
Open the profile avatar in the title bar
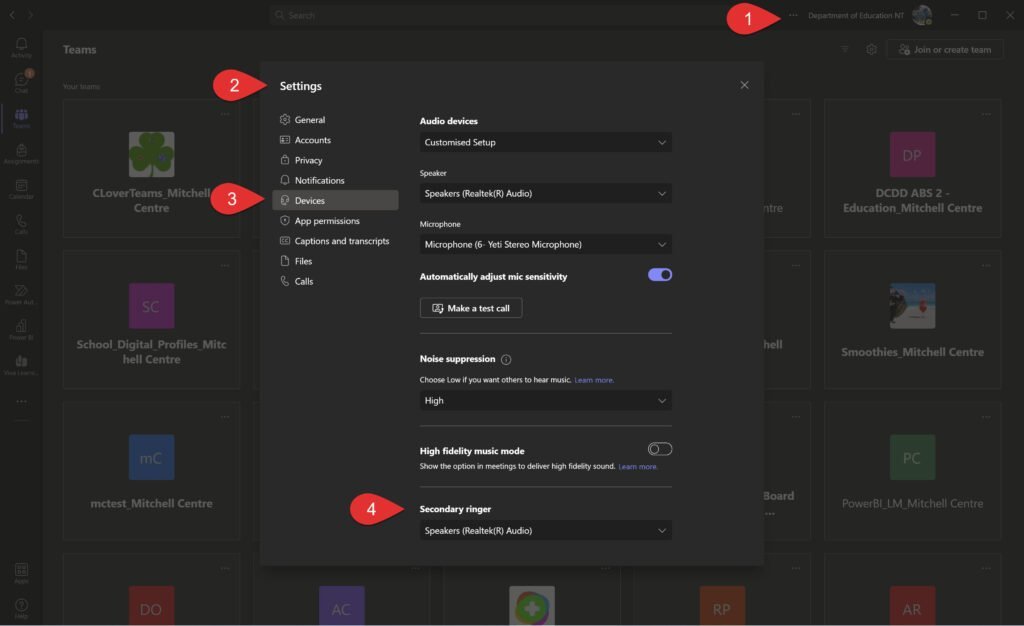coord(921,14)
